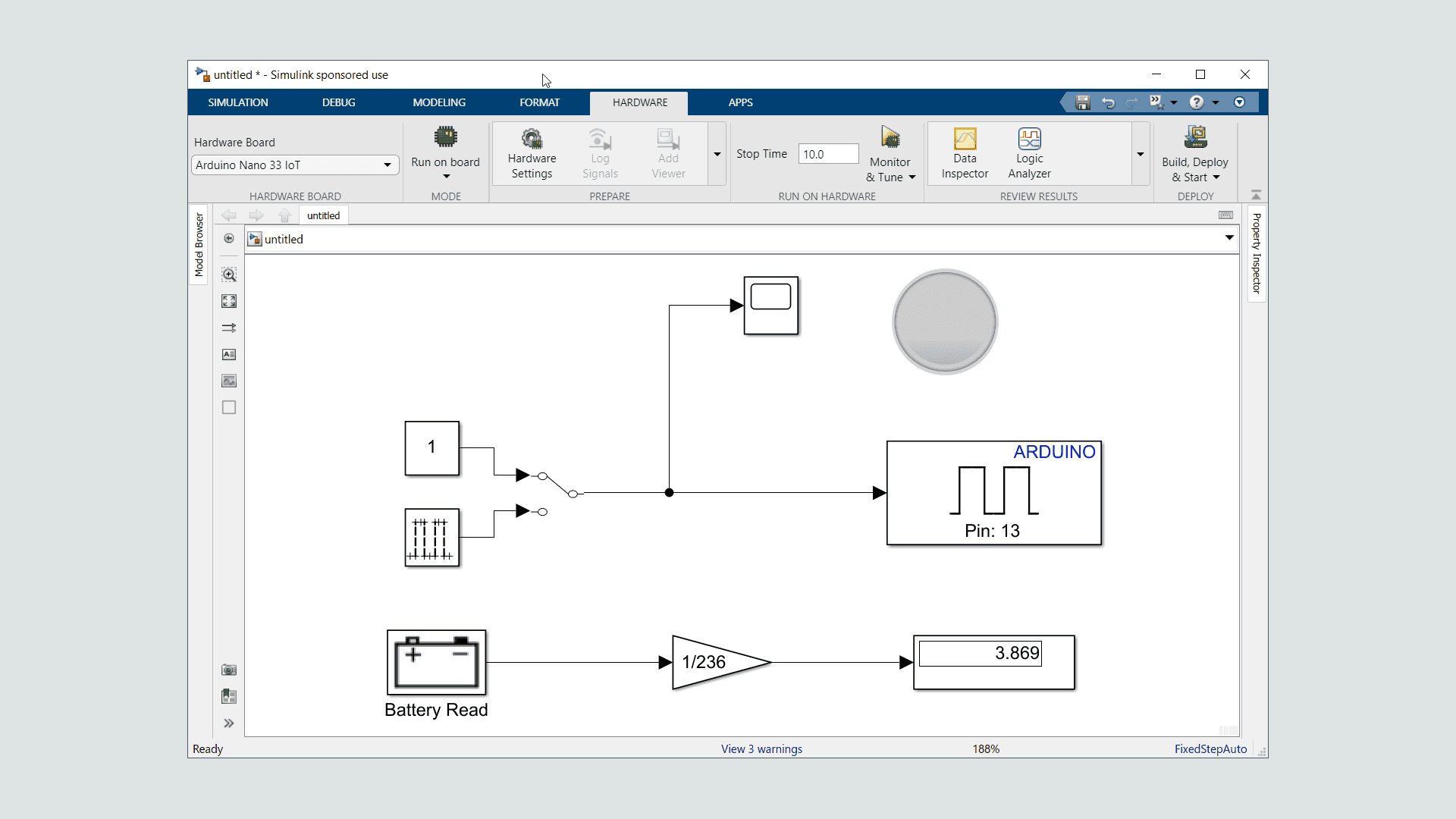Save the model from the quick access toolbar
Viewport: 1456px width, 819px height.
pyautogui.click(x=1083, y=102)
